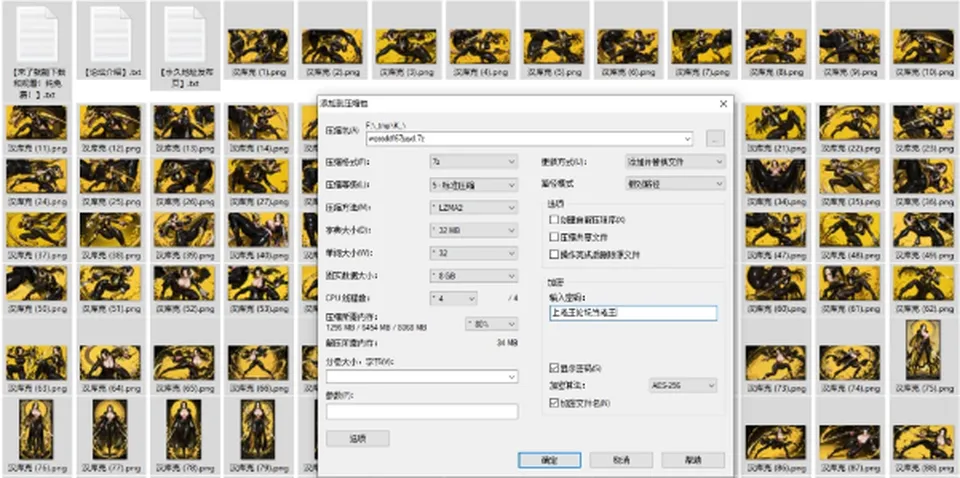960x478 pixels.
Task: Untick the encrypt file names checkbox
Action: pyautogui.click(x=554, y=403)
